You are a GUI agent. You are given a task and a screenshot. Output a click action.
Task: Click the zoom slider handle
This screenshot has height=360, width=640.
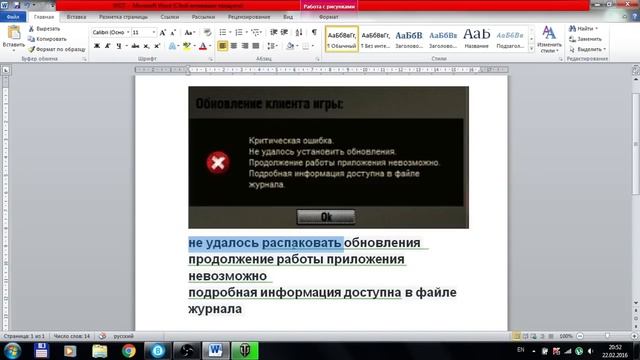tap(607, 336)
